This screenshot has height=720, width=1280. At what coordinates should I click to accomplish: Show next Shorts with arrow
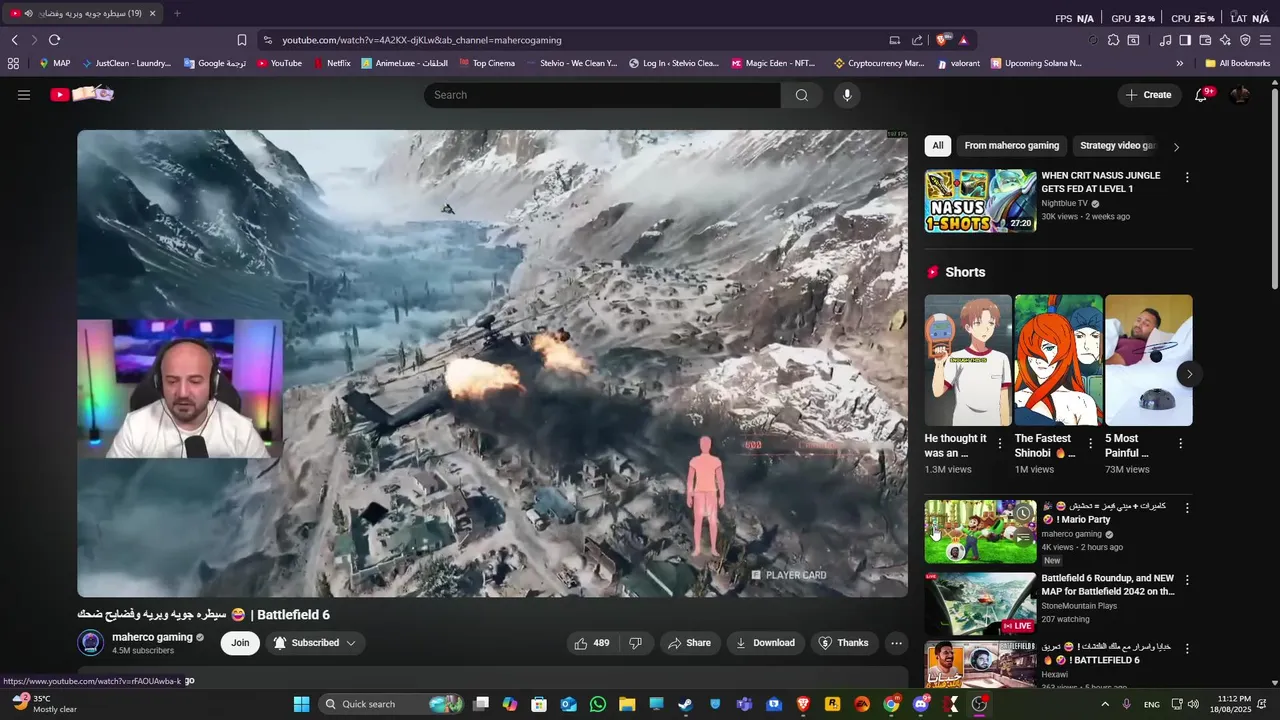click(x=1189, y=374)
